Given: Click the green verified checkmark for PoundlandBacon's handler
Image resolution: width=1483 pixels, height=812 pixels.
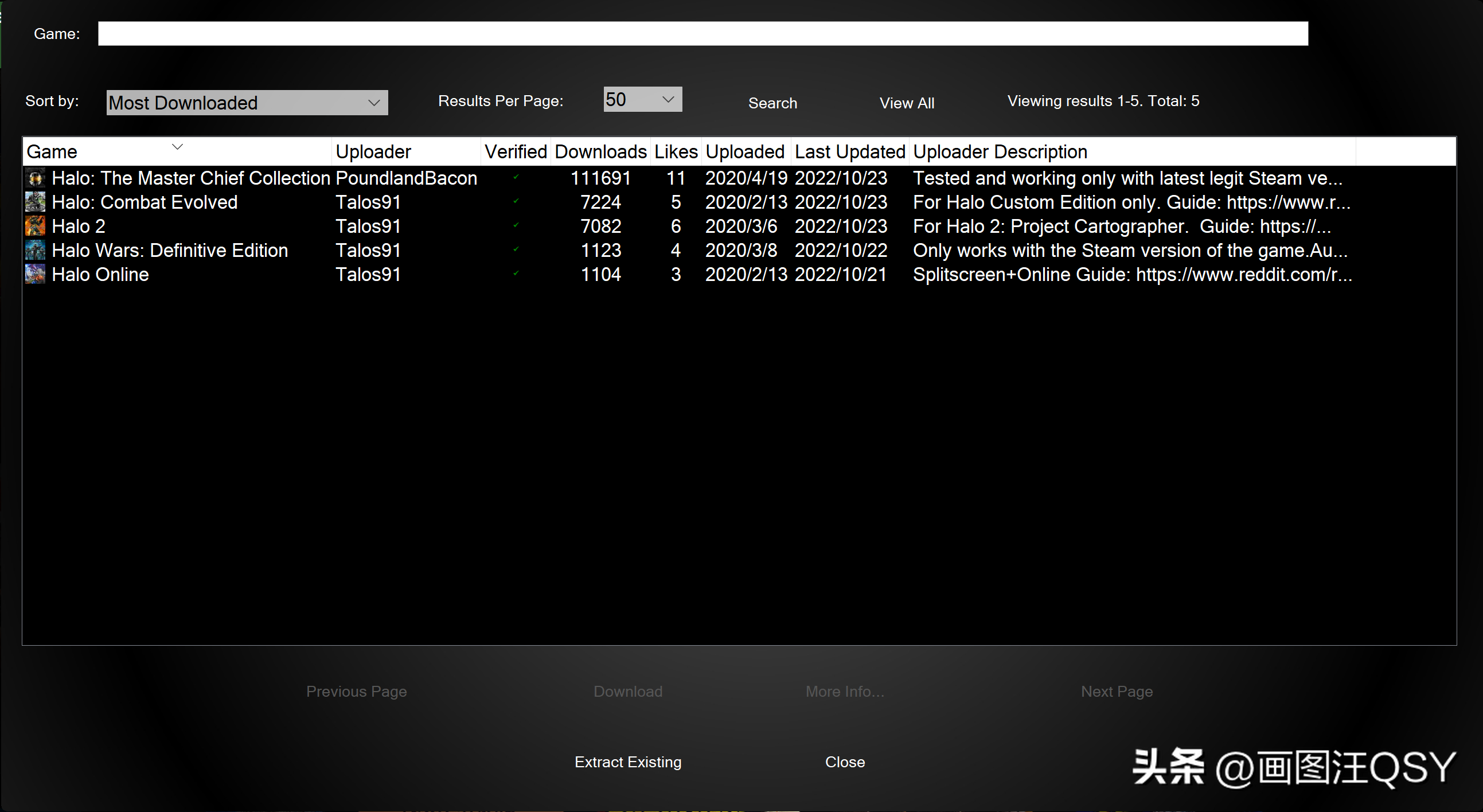Looking at the screenshot, I should pos(516,178).
